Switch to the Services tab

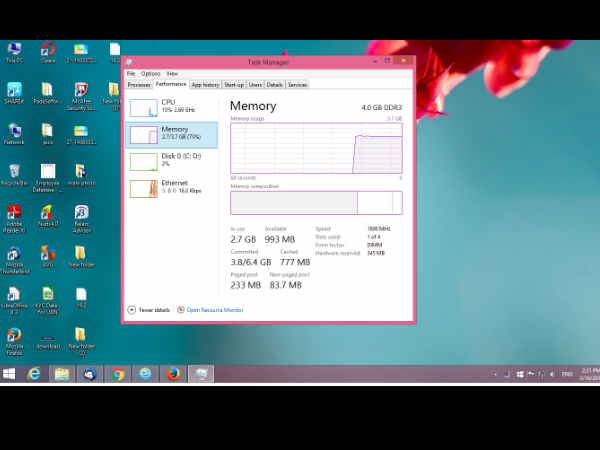[x=297, y=85]
